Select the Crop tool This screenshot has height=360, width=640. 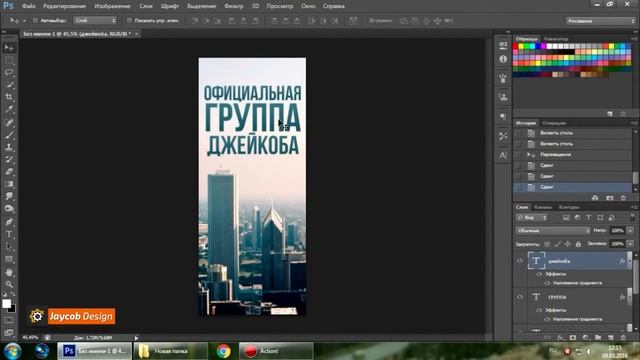point(9,97)
